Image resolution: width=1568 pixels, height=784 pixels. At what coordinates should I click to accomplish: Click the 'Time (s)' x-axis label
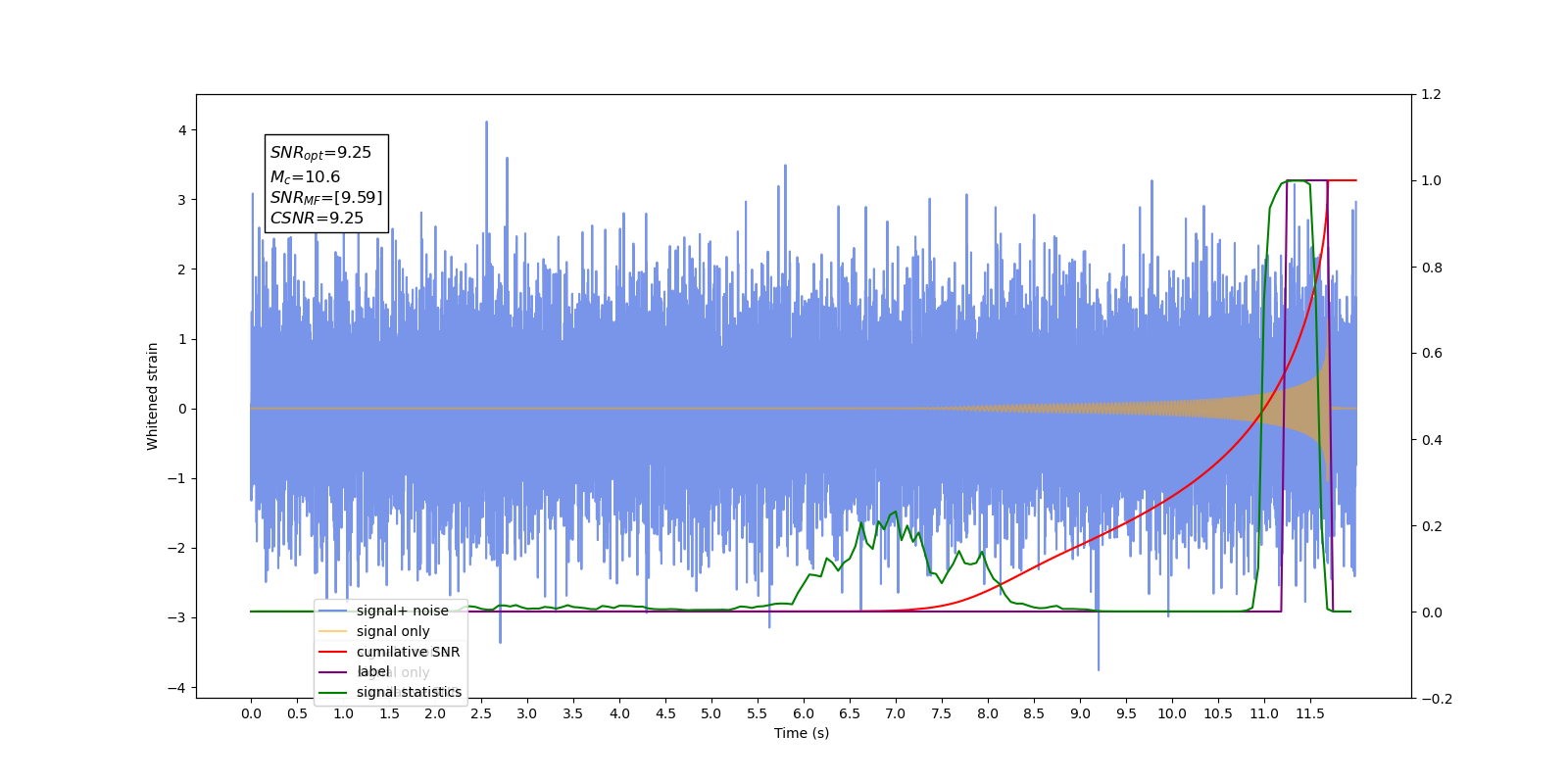(802, 733)
